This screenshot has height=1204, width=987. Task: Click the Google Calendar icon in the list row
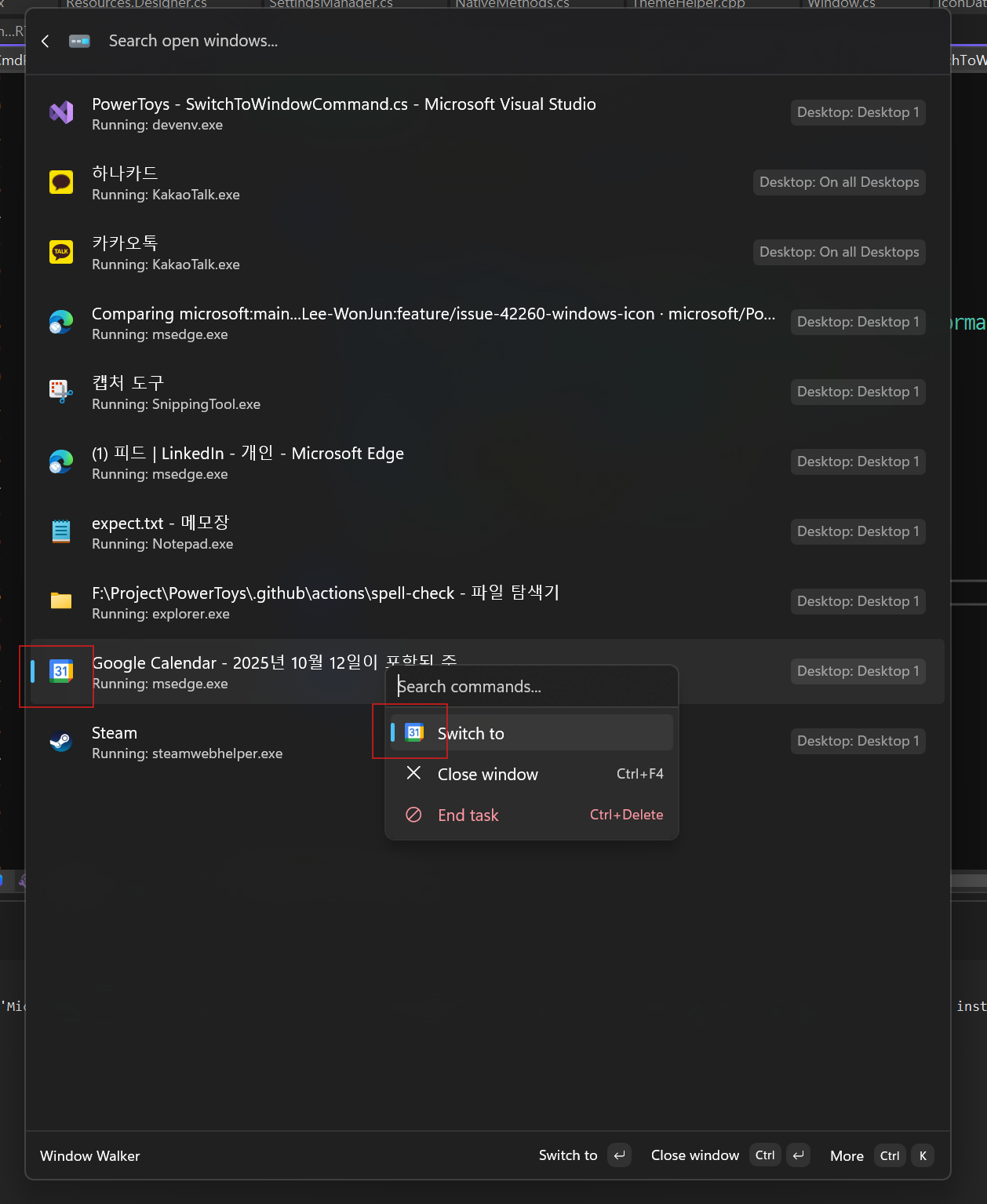click(x=61, y=672)
